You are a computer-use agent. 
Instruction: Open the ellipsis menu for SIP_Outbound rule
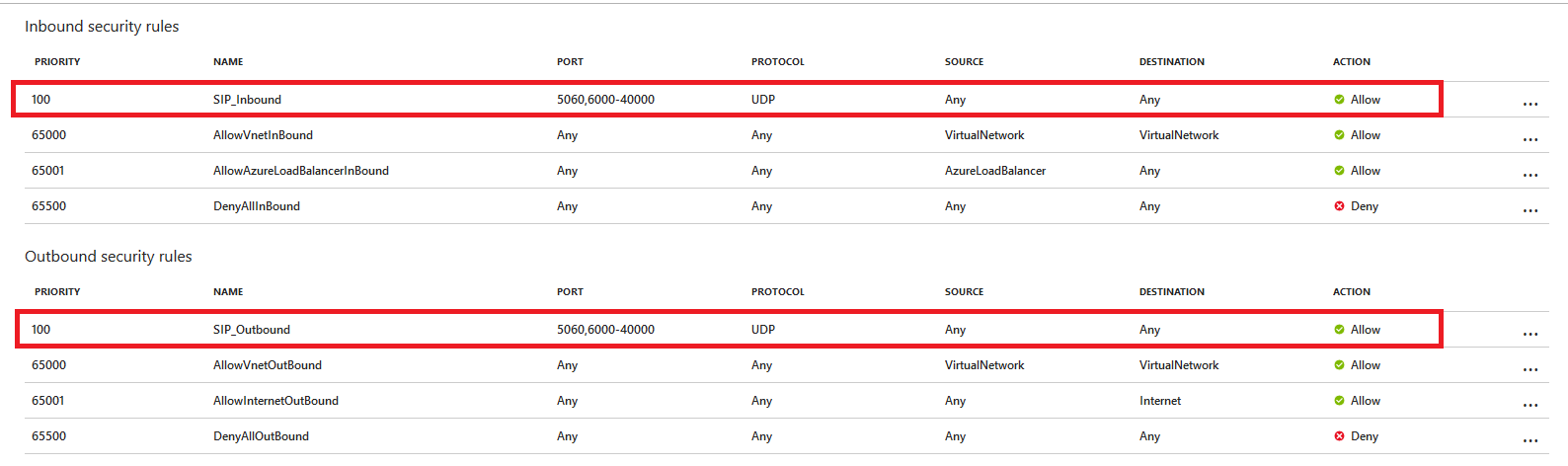click(x=1529, y=334)
